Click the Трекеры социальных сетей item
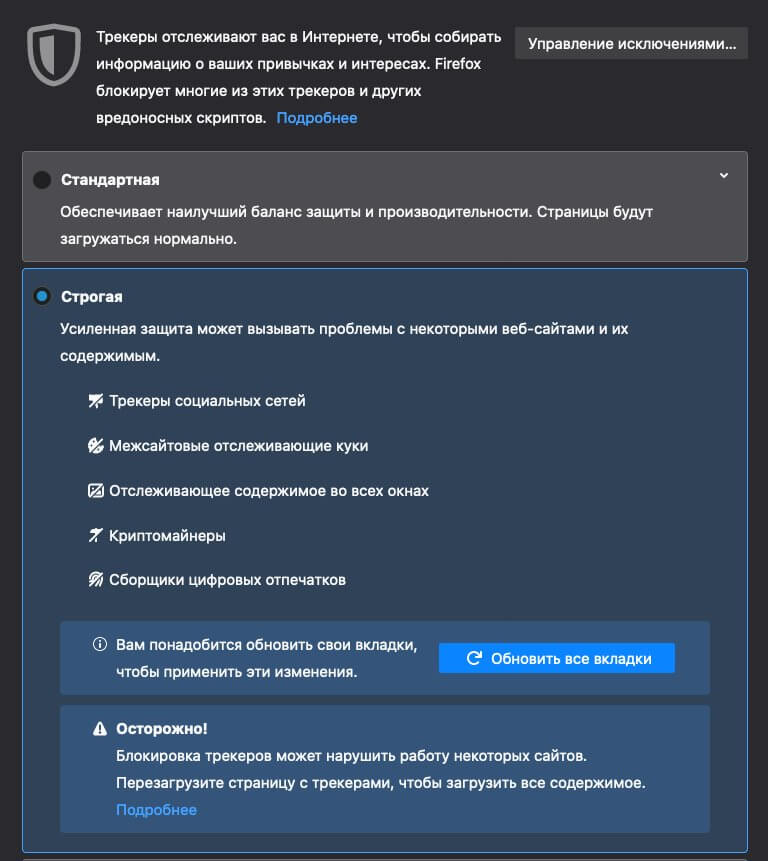 click(x=207, y=401)
